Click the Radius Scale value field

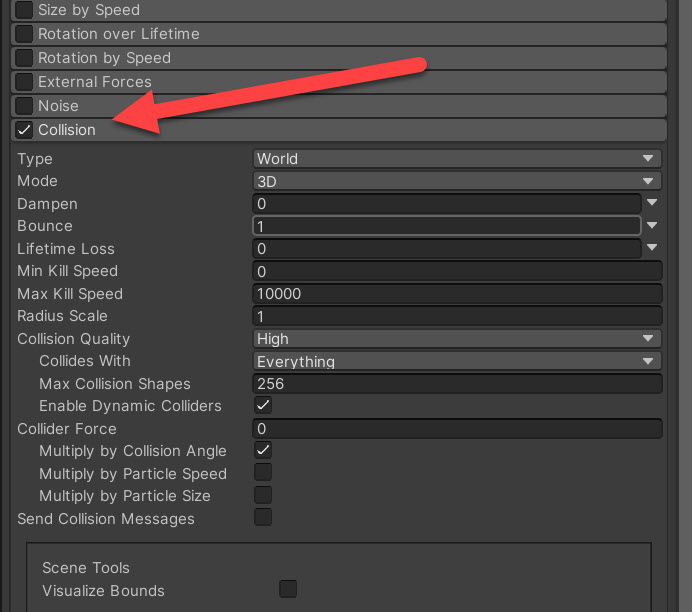point(457,316)
